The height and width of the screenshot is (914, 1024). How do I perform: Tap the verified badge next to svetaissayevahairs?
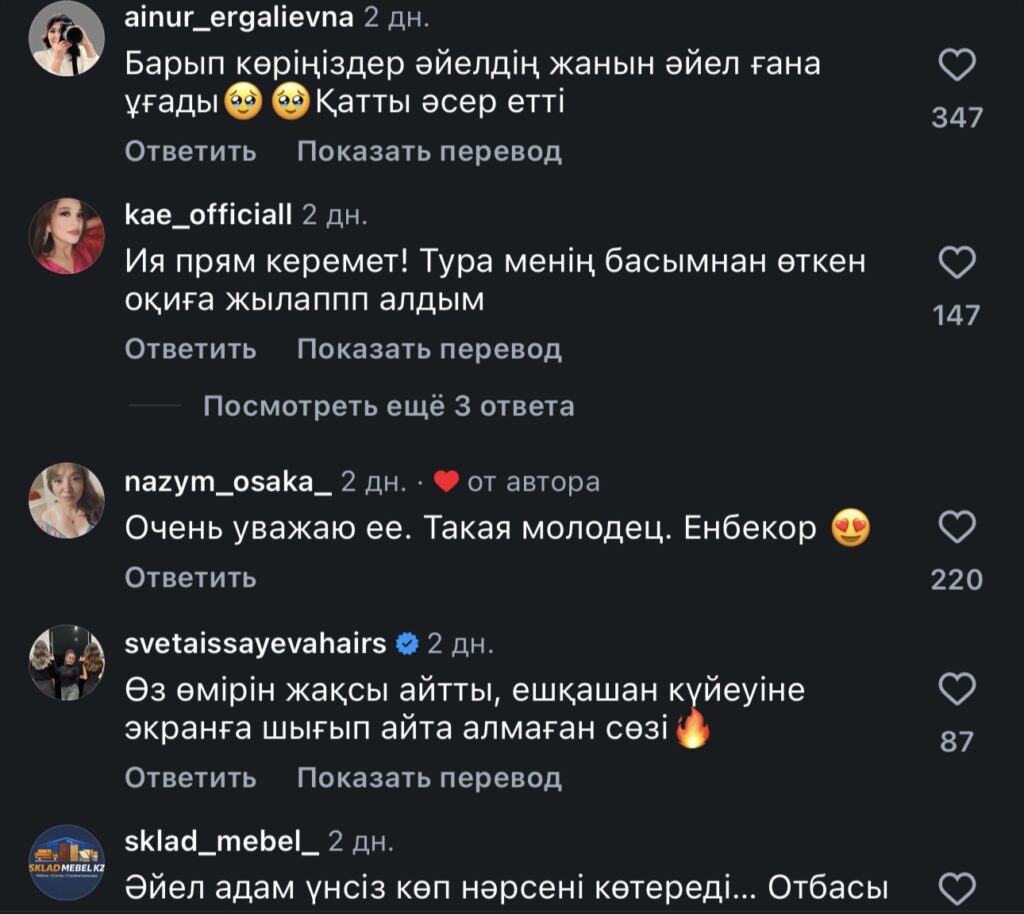tap(407, 644)
